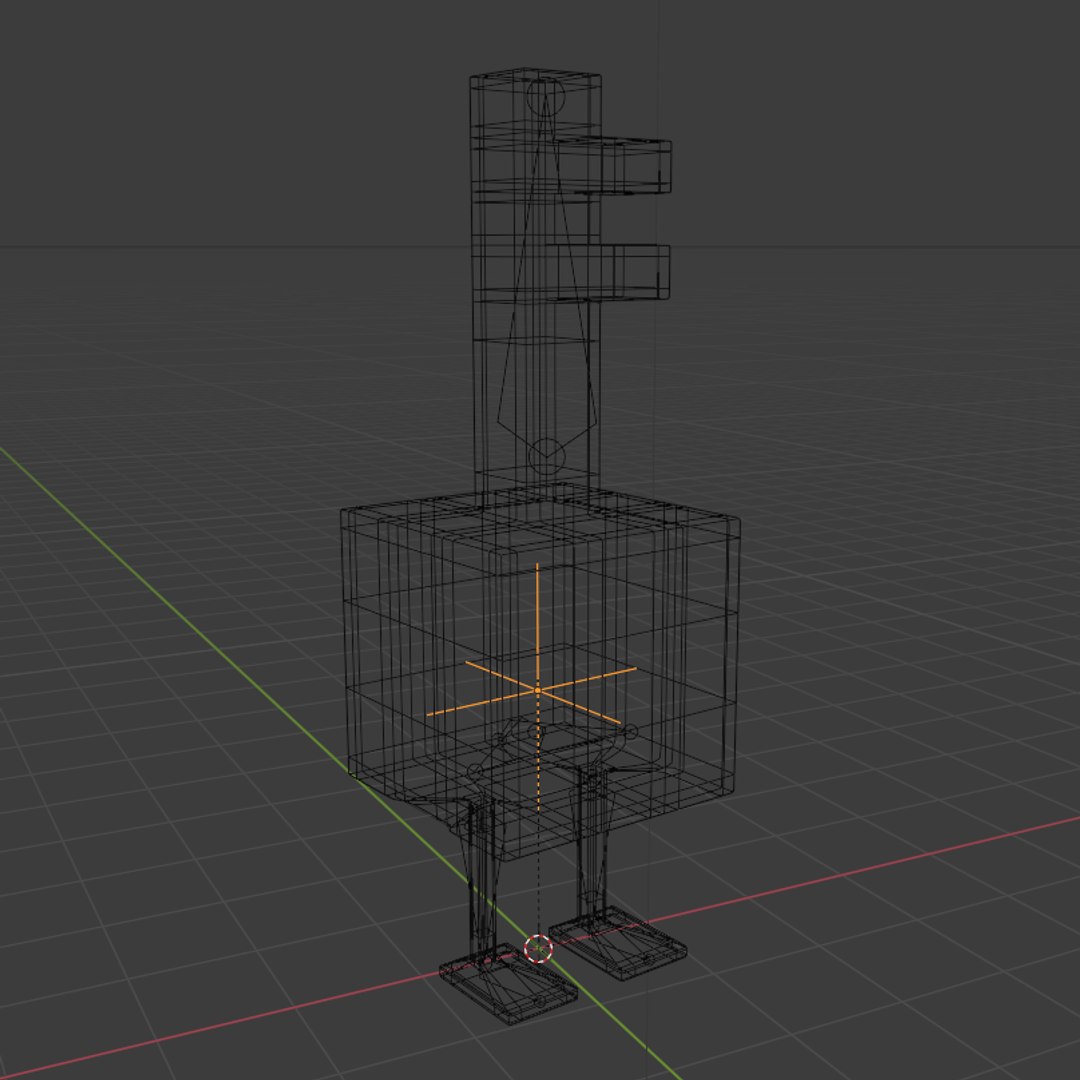Click the bone joint circle at neck base
The width and height of the screenshot is (1080, 1080).
(546, 456)
